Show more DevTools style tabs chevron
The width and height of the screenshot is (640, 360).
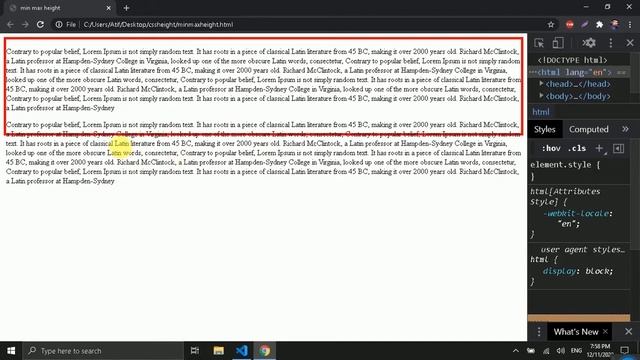(x=625, y=129)
